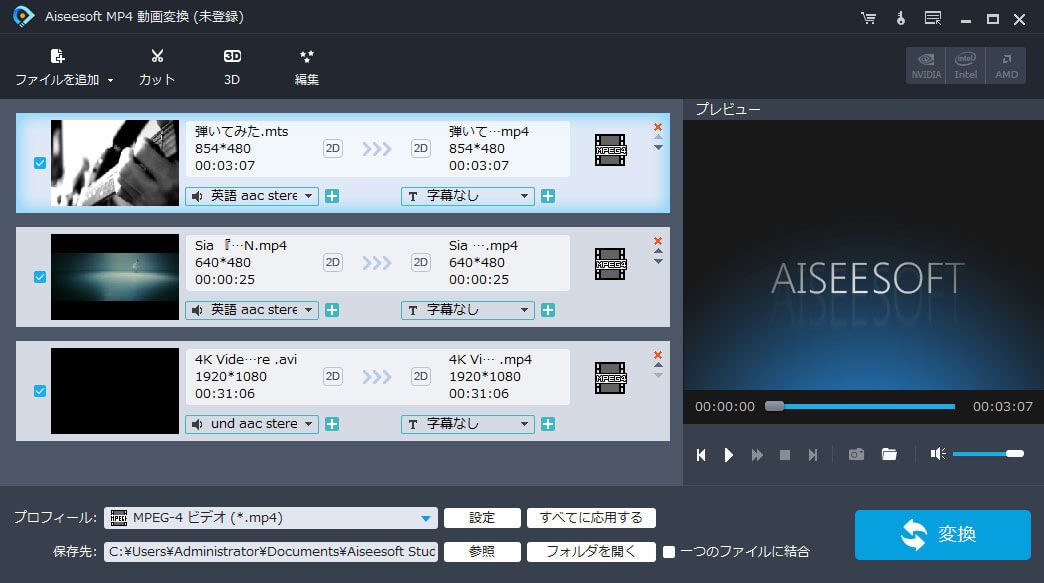Move Sia file down in list

(x=658, y=262)
